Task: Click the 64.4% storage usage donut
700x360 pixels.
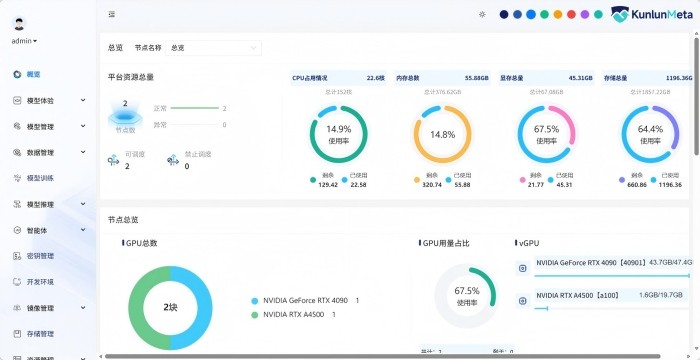Action: (650, 134)
